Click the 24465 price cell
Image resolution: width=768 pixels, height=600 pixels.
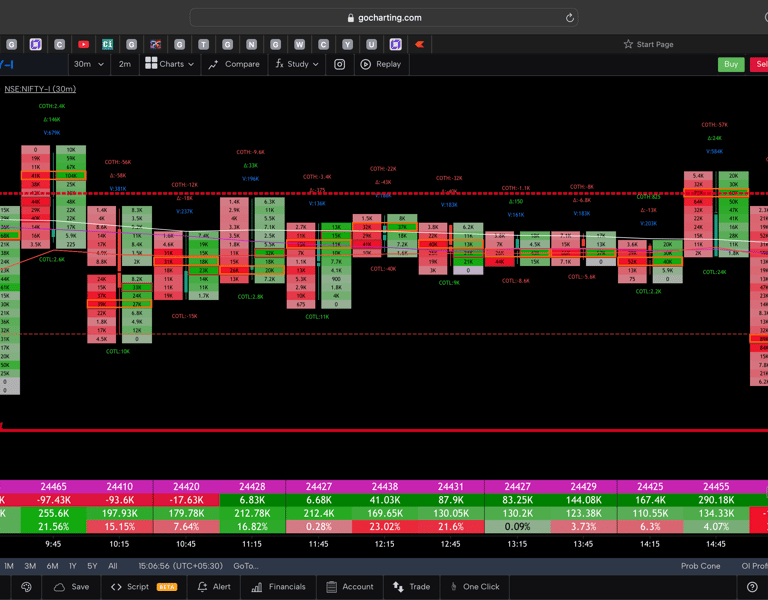(x=53, y=486)
